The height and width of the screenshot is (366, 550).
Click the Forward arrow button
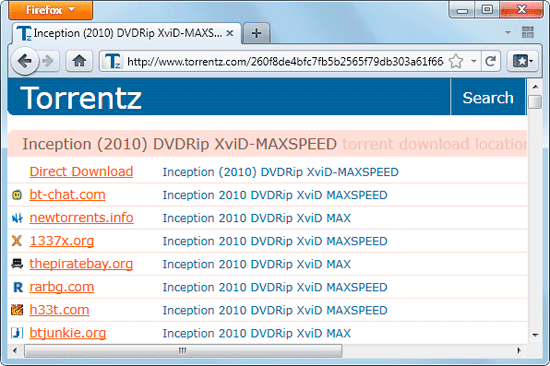pyautogui.click(x=48, y=61)
